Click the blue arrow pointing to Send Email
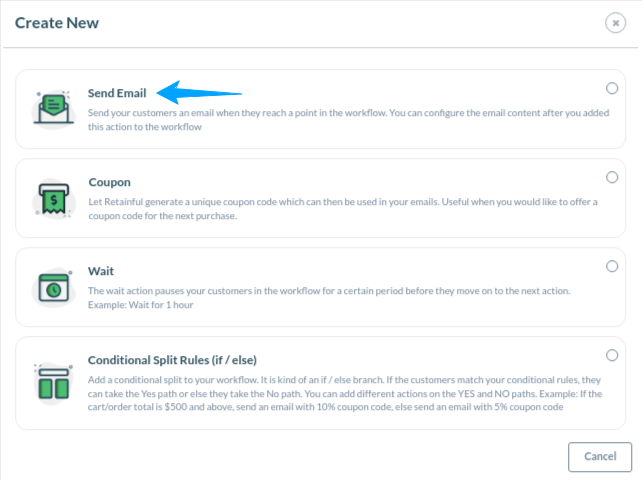 click(x=199, y=93)
